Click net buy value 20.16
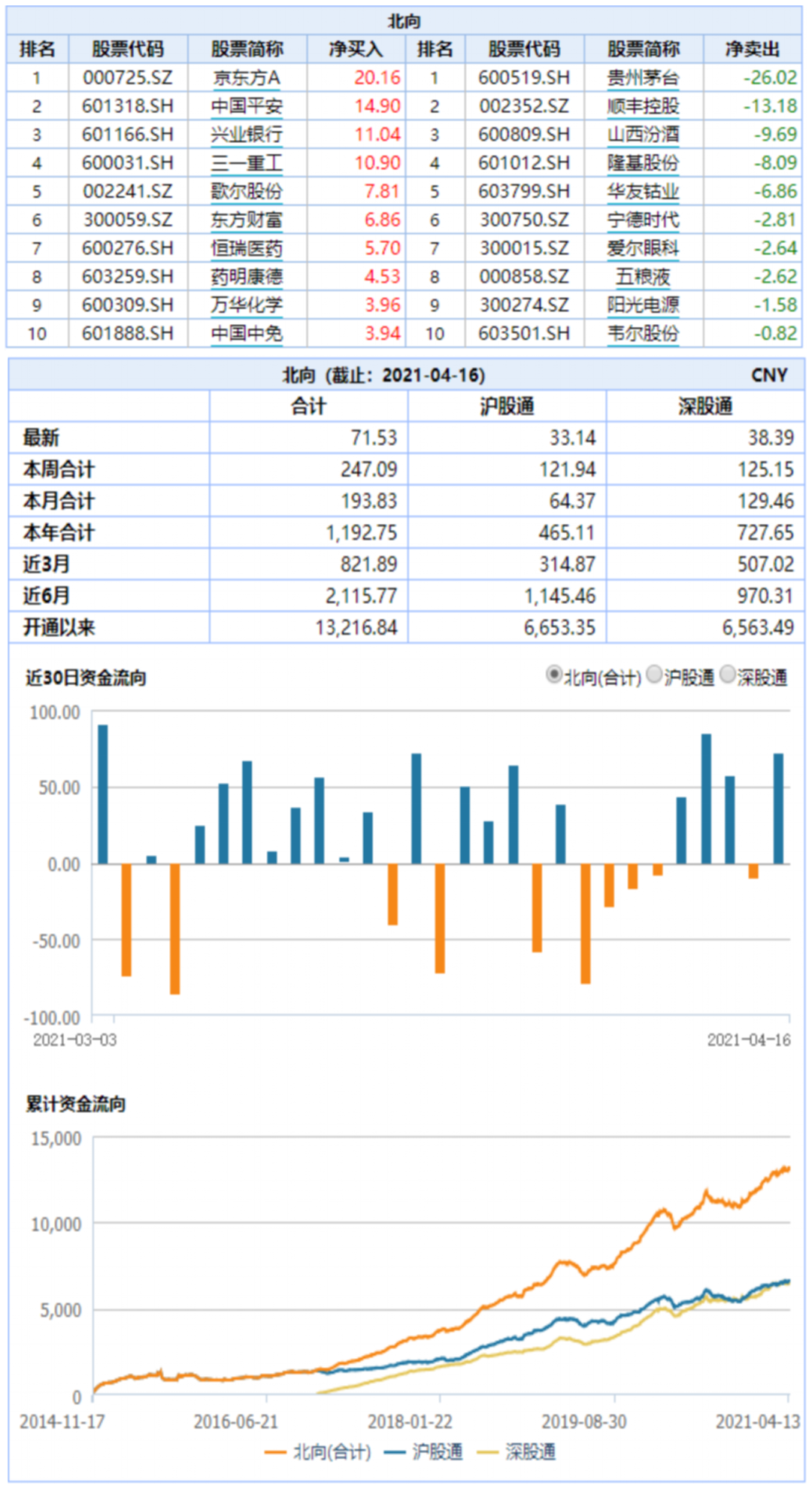The height and width of the screenshot is (1489, 812). point(377,78)
